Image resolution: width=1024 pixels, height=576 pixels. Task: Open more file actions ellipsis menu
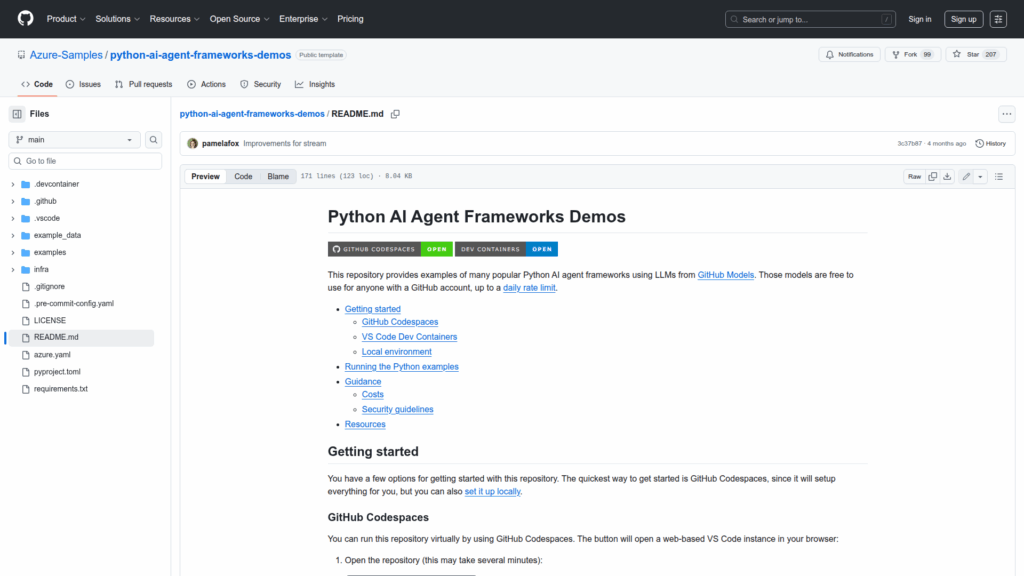(1006, 114)
